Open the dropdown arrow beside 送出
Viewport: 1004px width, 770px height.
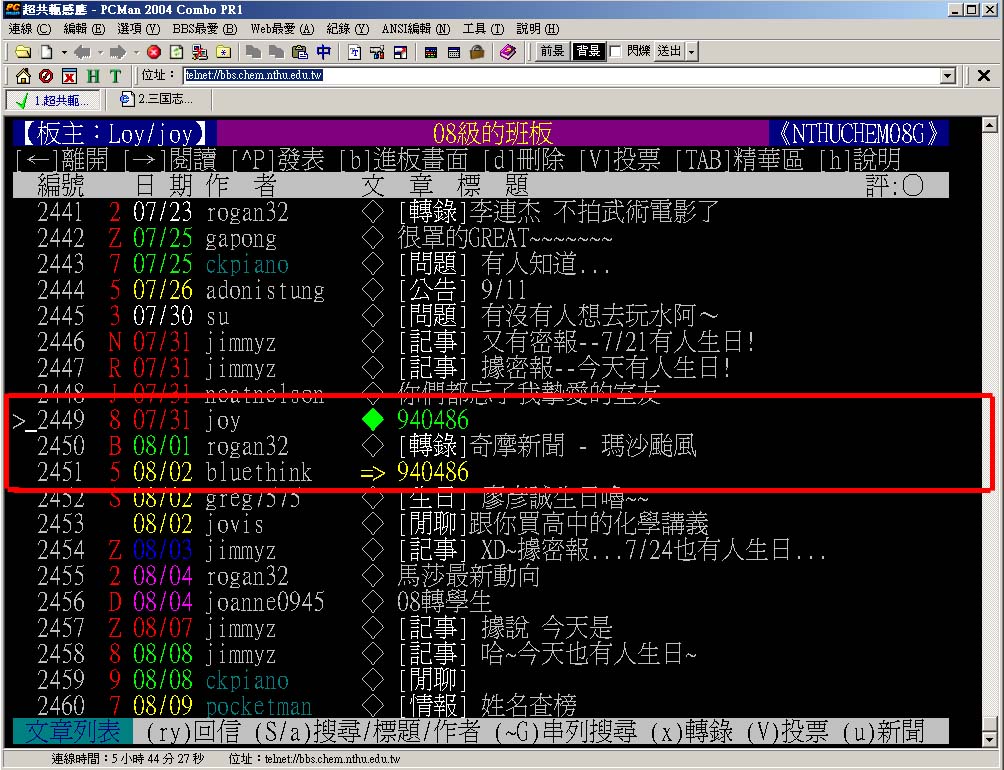pyautogui.click(x=692, y=52)
